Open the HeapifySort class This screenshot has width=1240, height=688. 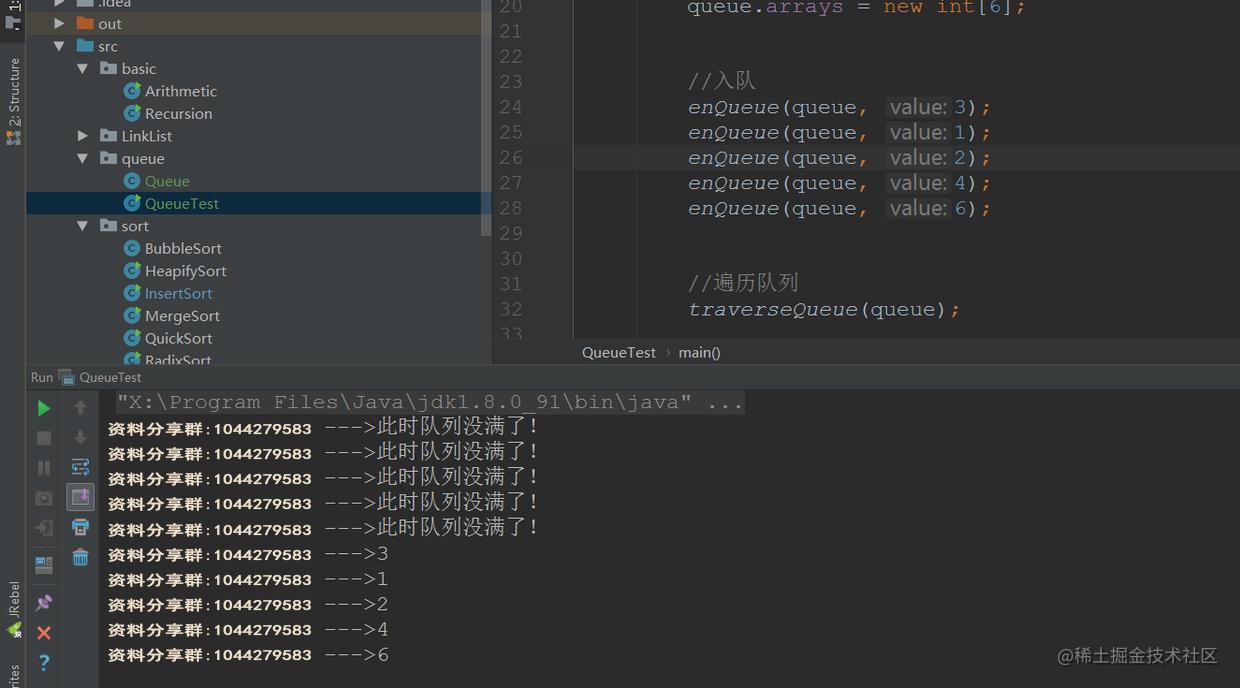coord(186,271)
